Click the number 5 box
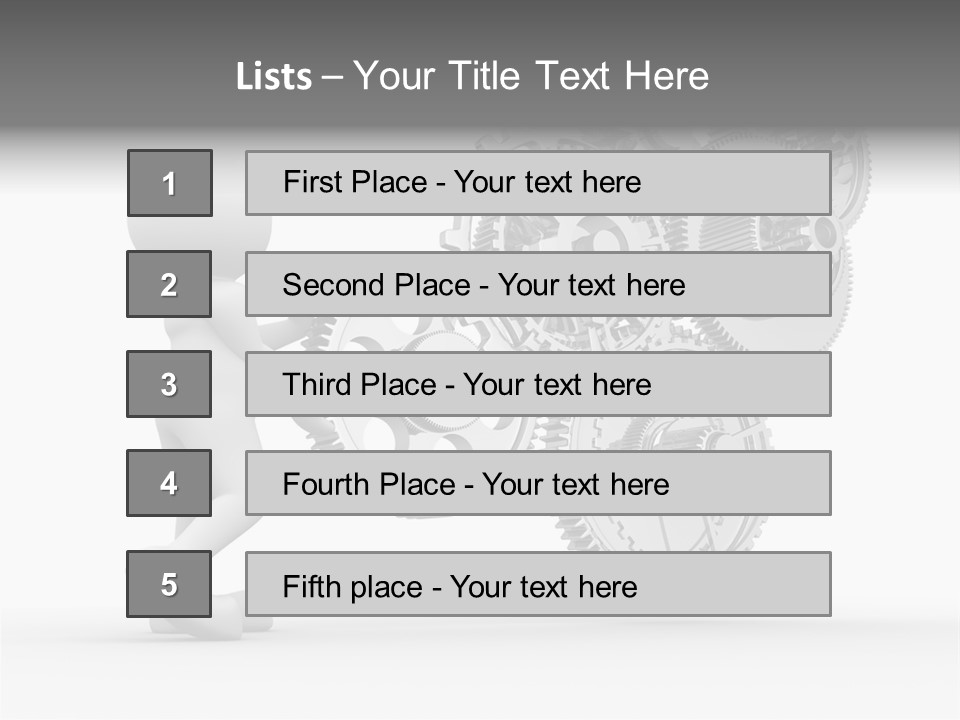The height and width of the screenshot is (720, 960). 169,584
